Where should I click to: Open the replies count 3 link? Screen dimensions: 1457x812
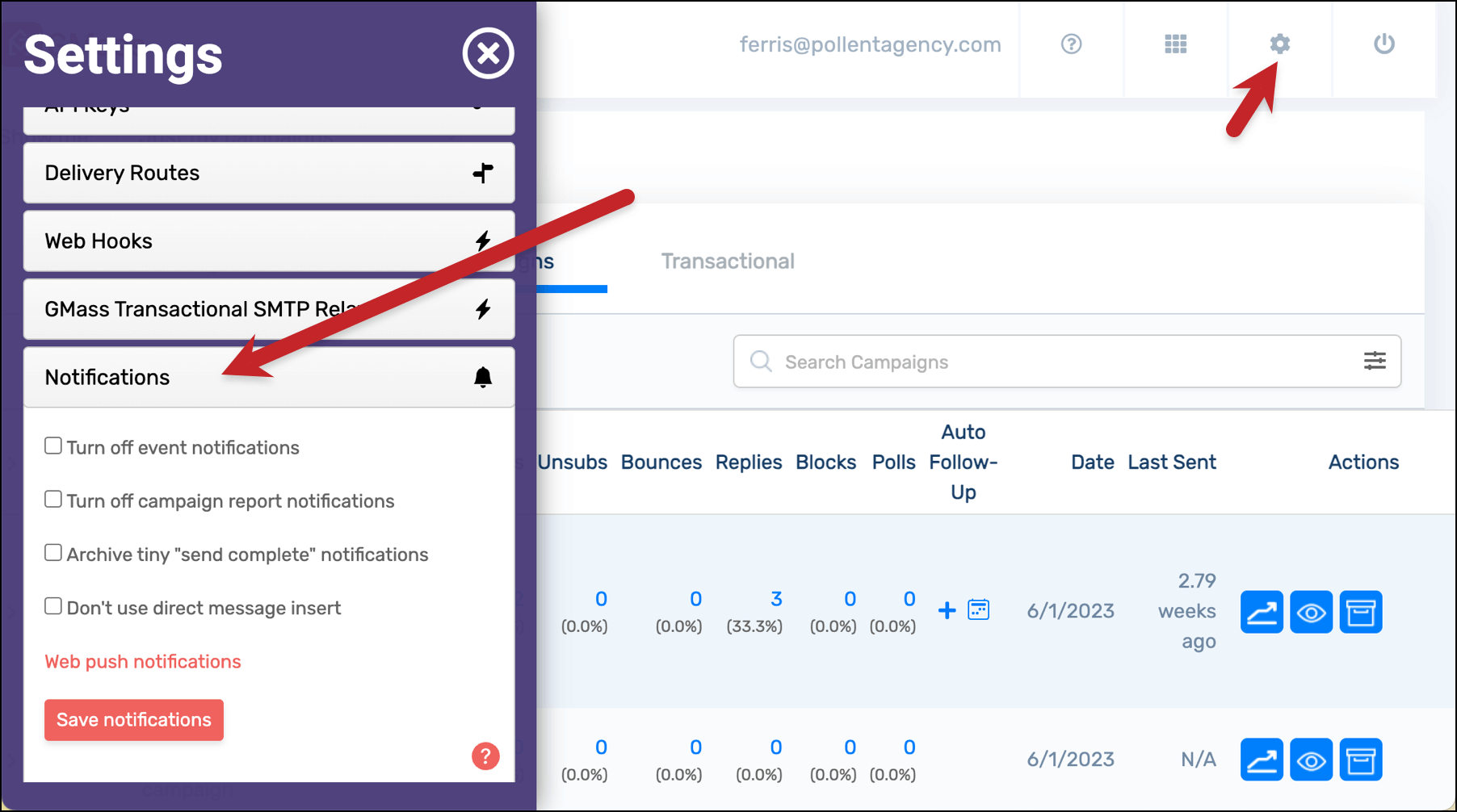(x=776, y=599)
